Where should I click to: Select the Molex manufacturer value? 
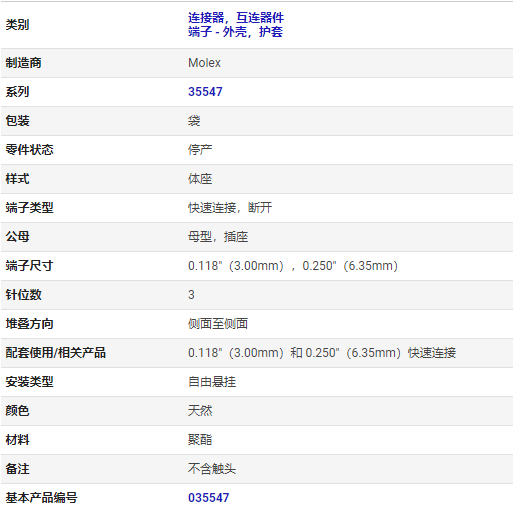pyautogui.click(x=204, y=63)
